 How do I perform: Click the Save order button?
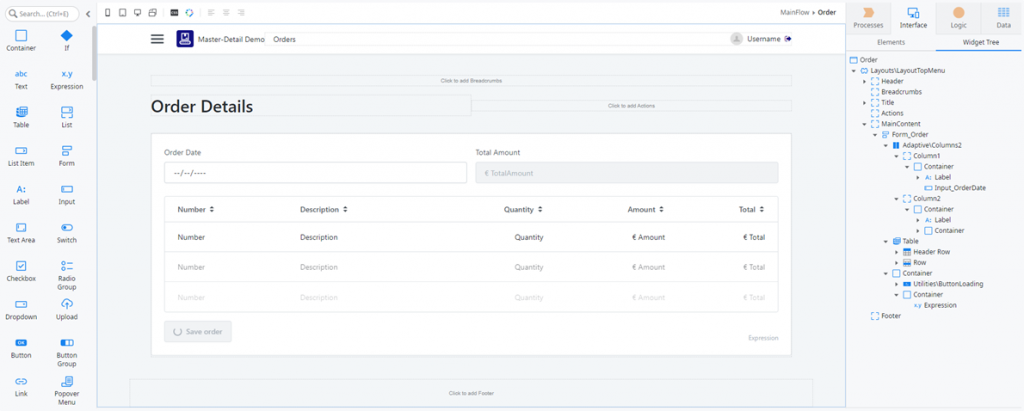point(198,331)
